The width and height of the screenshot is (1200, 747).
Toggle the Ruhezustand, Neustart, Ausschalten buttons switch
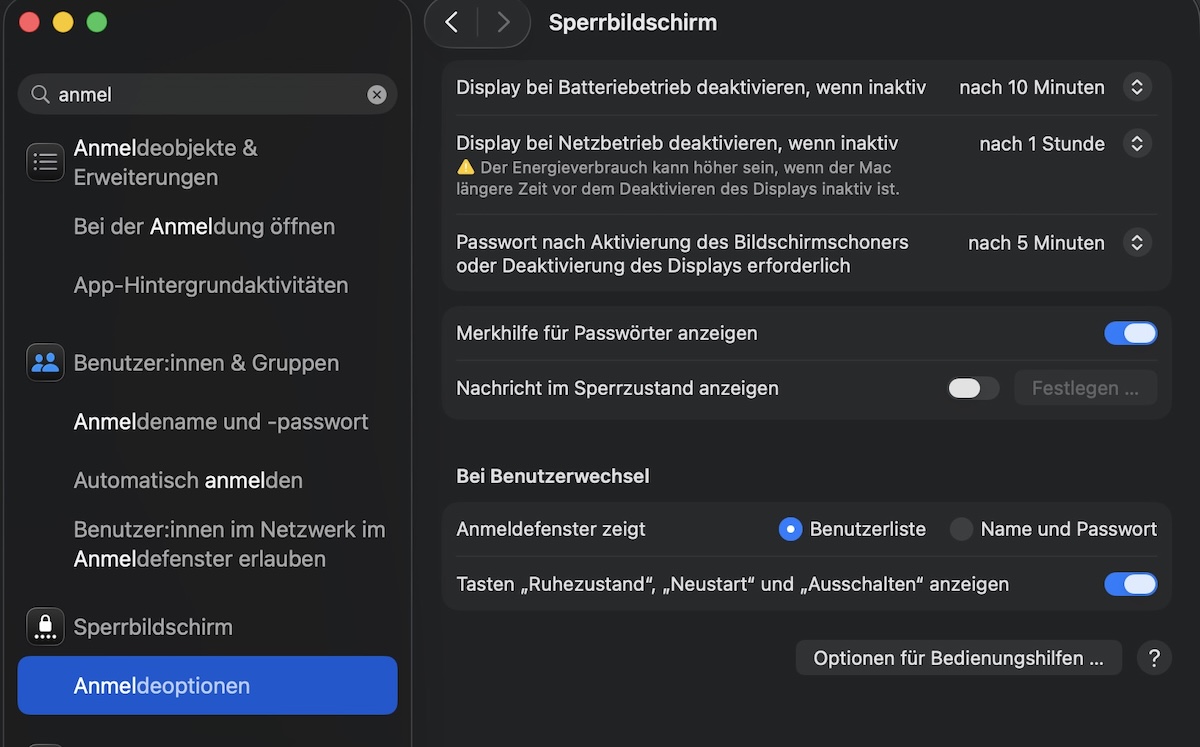coord(1130,584)
